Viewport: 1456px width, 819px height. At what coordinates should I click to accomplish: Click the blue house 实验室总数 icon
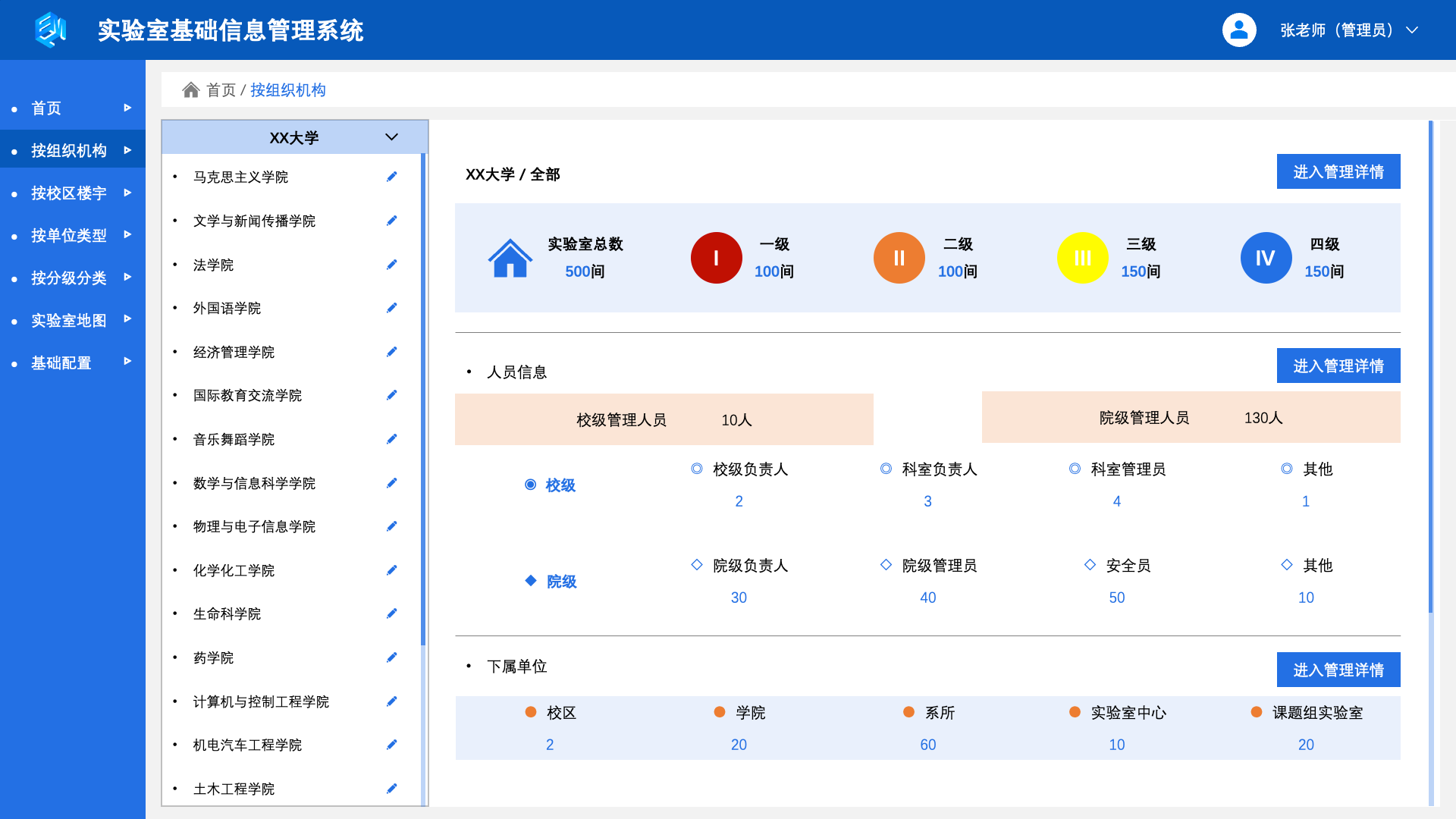510,258
